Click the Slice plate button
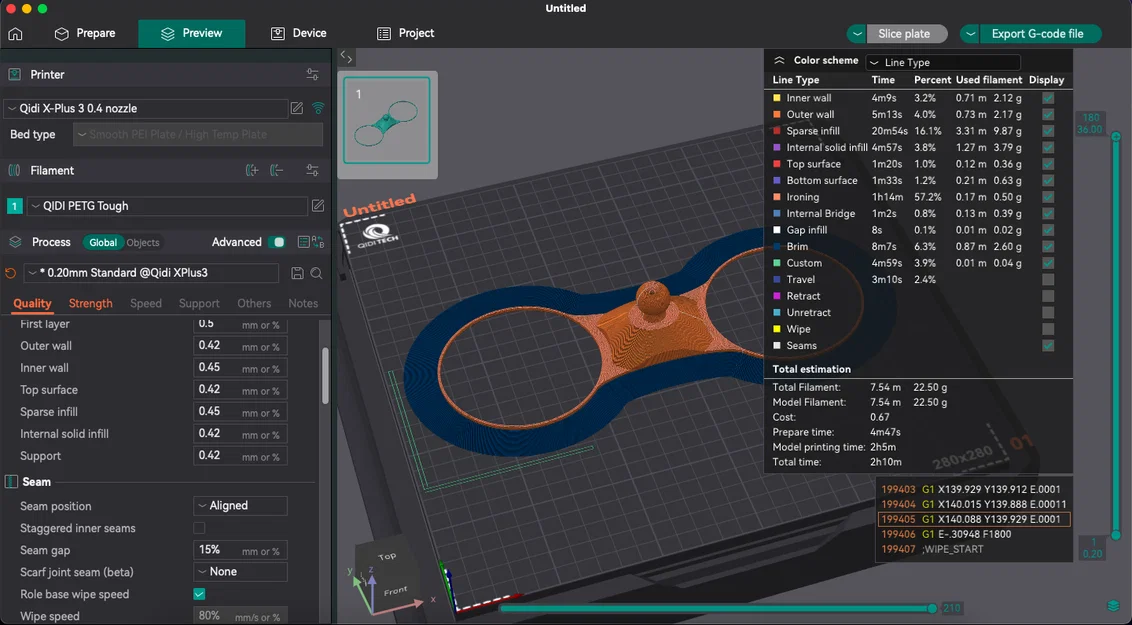This screenshot has width=1132, height=625. point(907,34)
